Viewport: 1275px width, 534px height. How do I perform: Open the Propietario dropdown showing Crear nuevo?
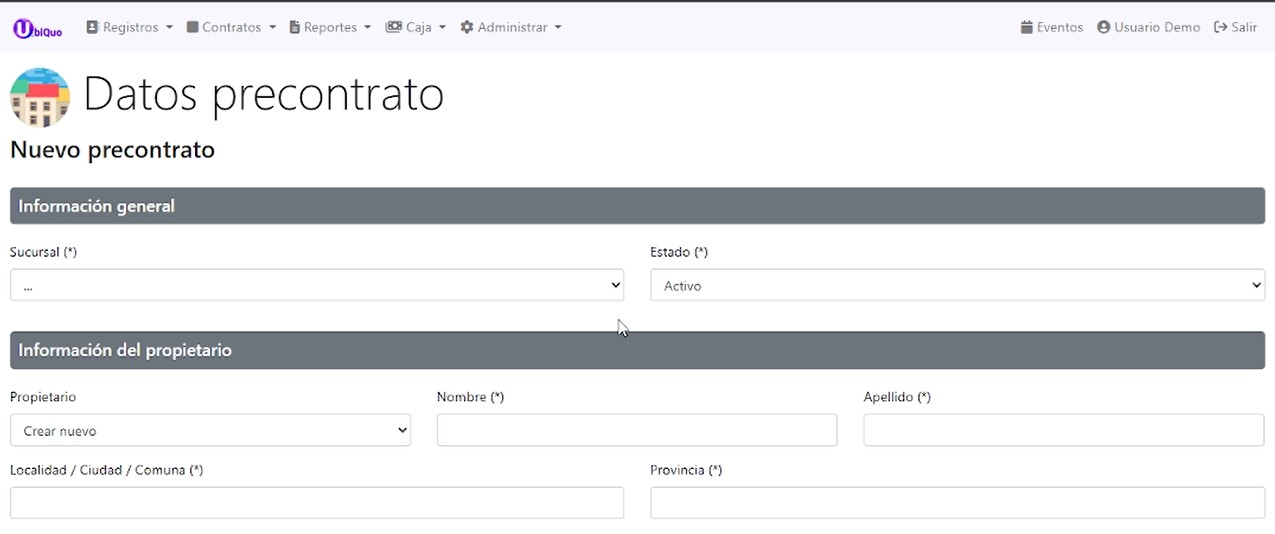pyautogui.click(x=210, y=430)
